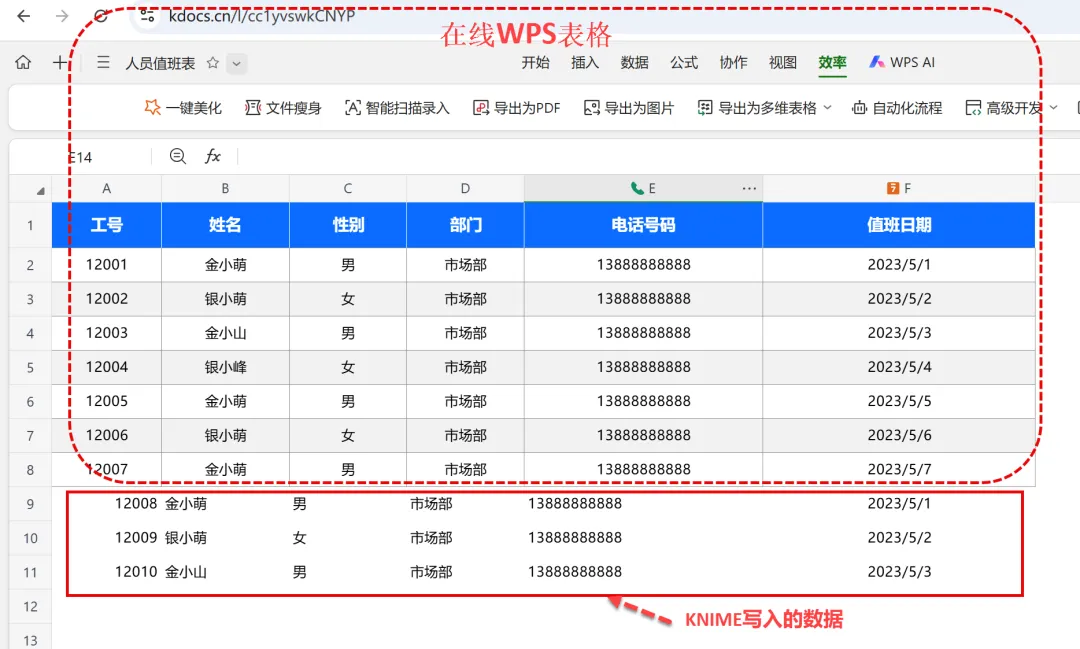Go to the WPS home icon
Screen dimensions: 1080x649
[x=23, y=63]
